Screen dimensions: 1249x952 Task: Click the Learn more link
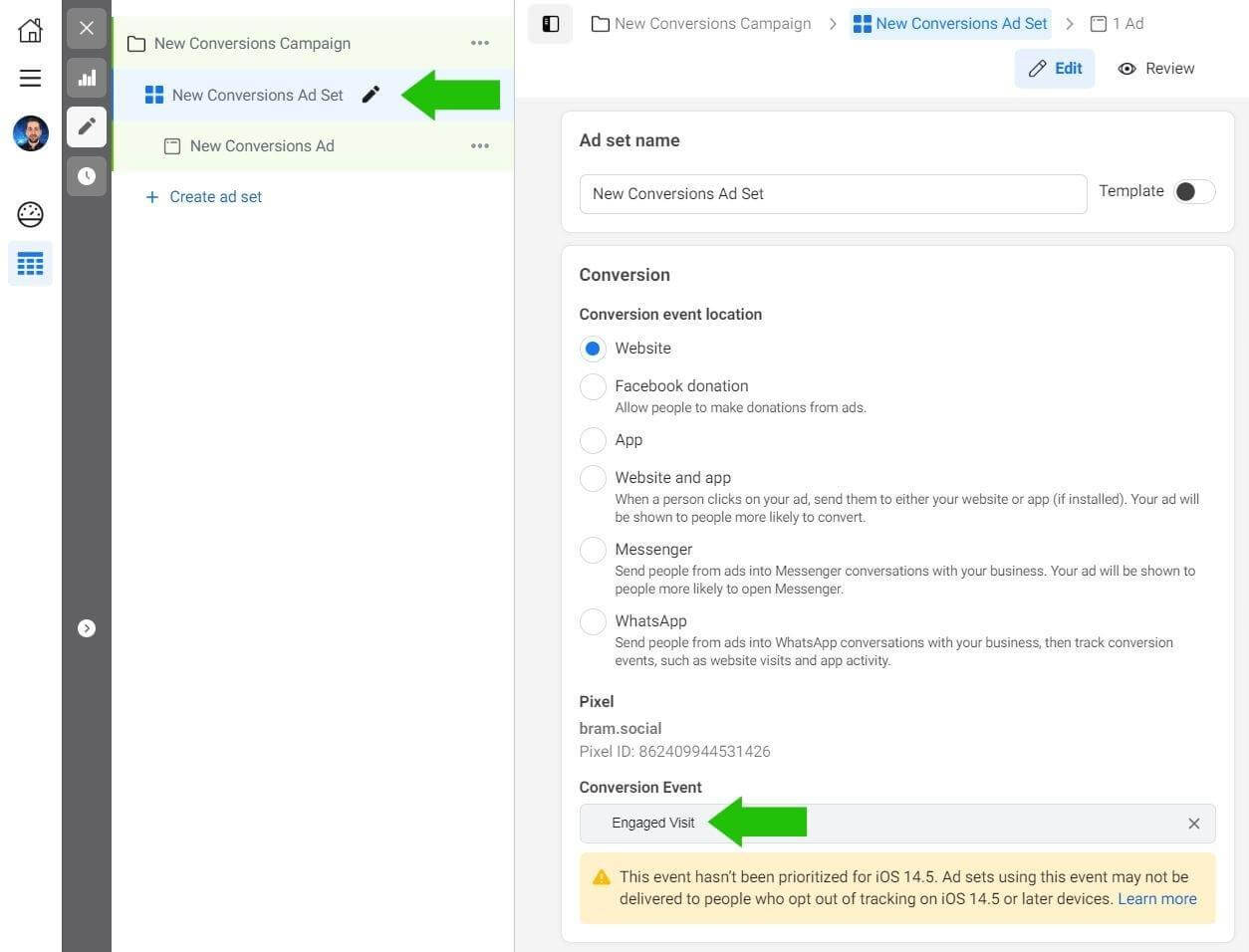[1157, 898]
